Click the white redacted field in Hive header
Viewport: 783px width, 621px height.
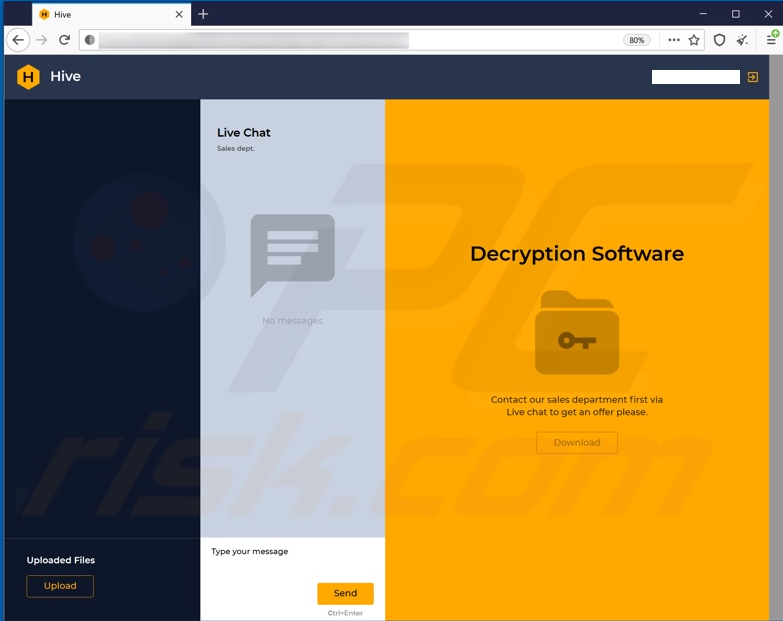point(696,77)
